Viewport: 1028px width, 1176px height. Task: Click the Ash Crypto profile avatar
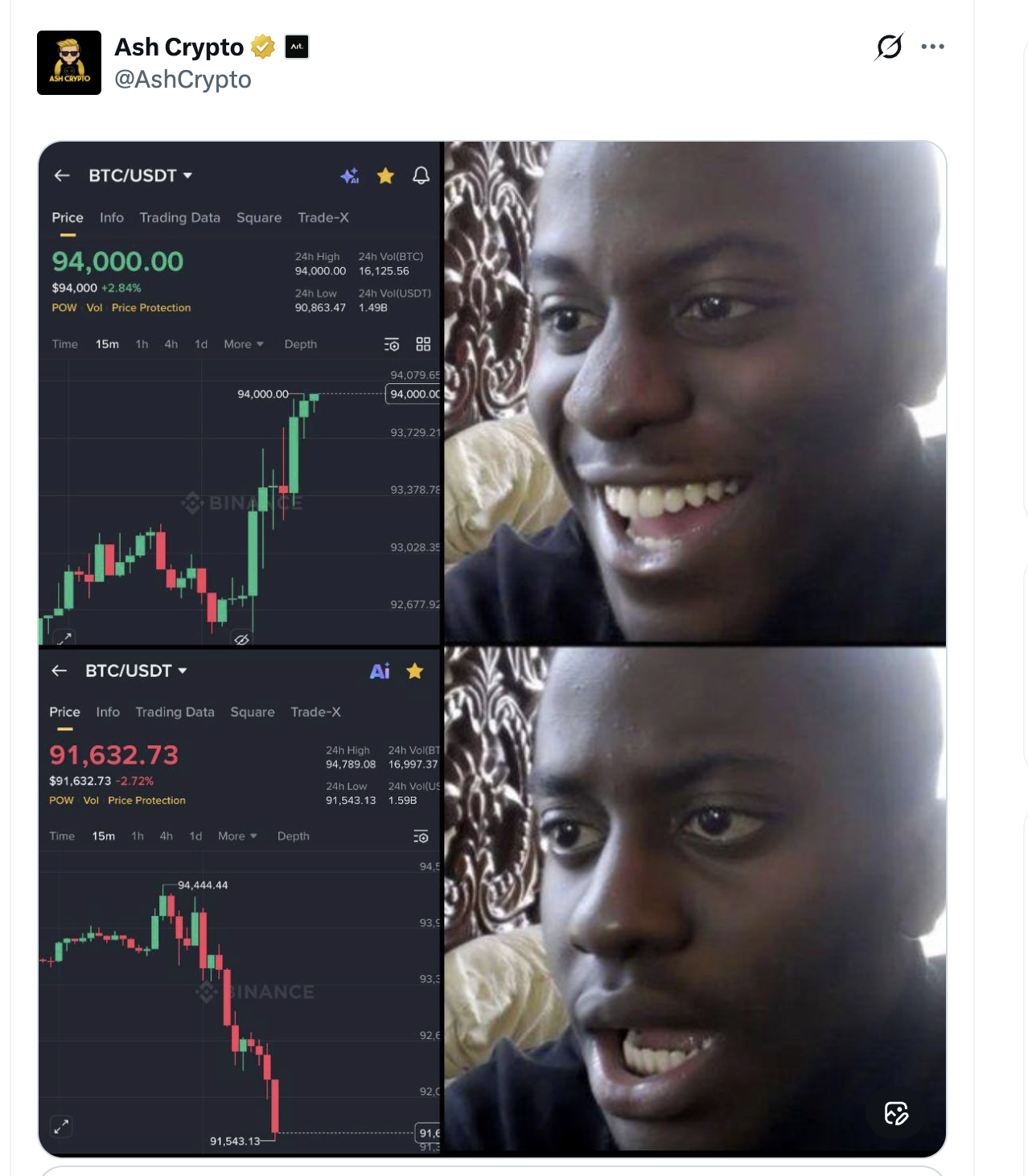(x=69, y=63)
